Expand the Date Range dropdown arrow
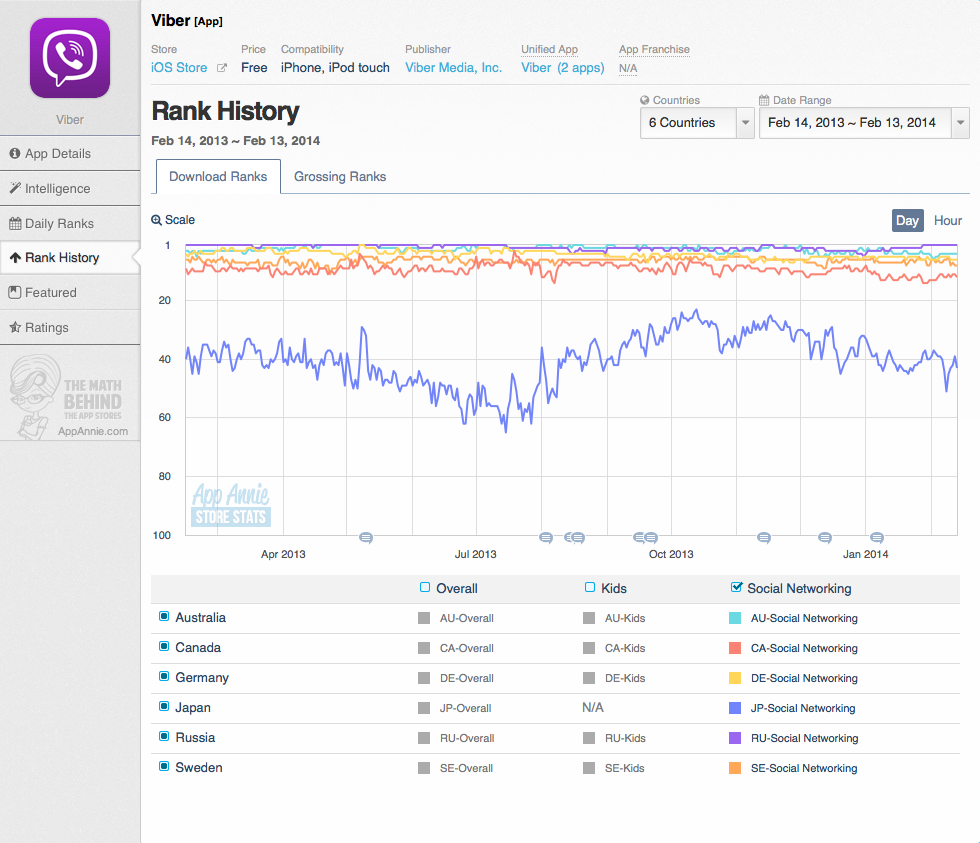Image resolution: width=980 pixels, height=843 pixels. click(961, 123)
